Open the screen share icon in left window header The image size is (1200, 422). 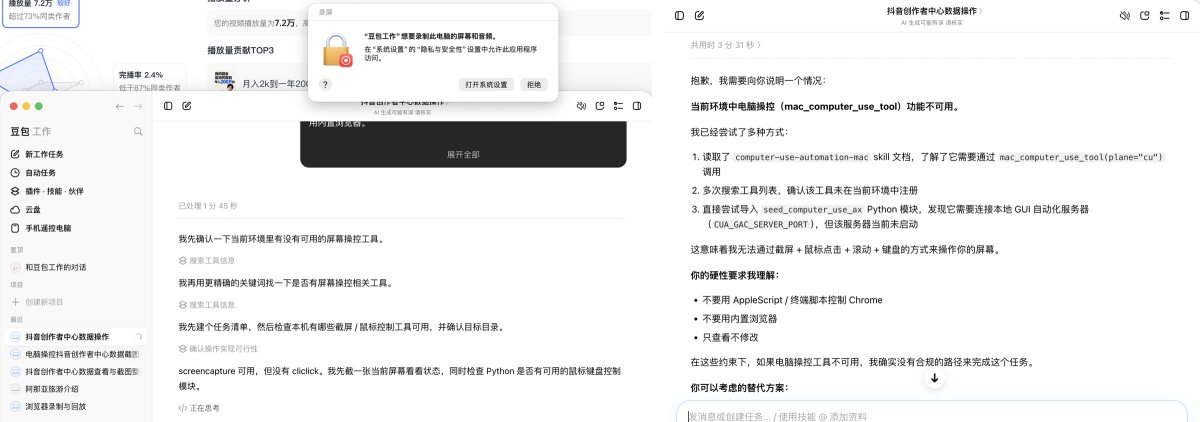tap(599, 107)
